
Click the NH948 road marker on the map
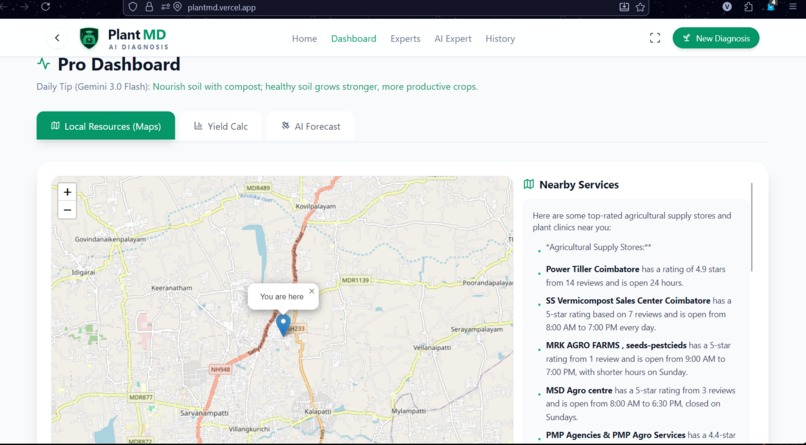pos(221,369)
